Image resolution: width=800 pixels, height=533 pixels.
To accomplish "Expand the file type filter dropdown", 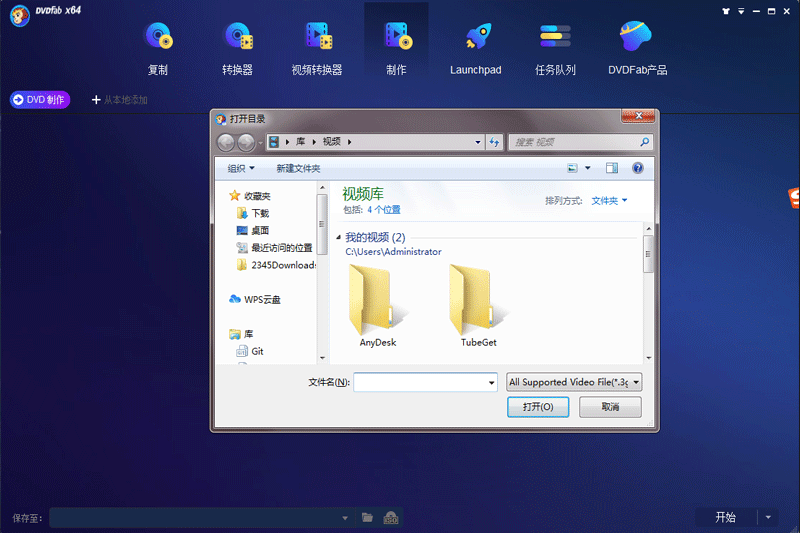I will pos(574,382).
